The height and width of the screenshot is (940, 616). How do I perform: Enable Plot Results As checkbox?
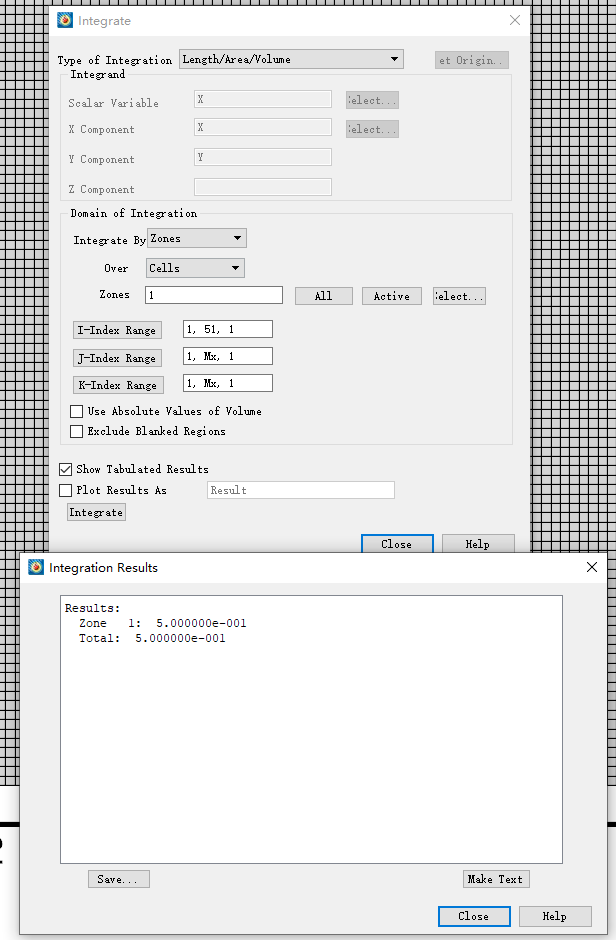(65, 490)
